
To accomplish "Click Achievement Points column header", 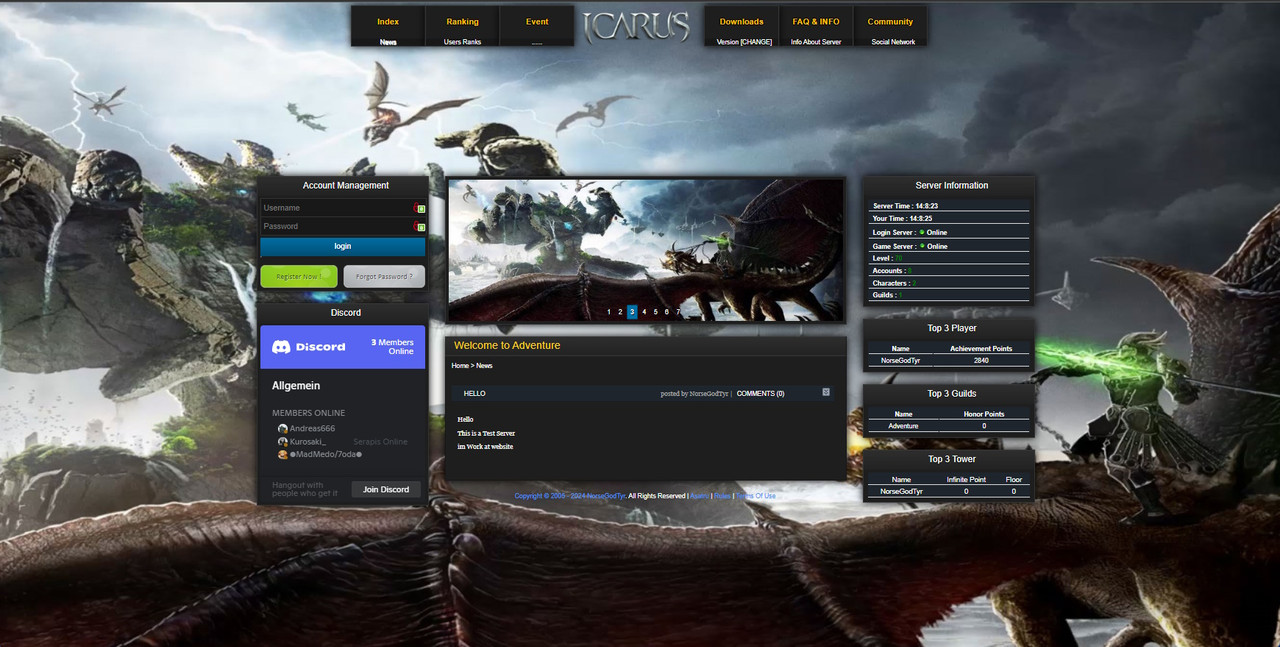I will coord(981,349).
